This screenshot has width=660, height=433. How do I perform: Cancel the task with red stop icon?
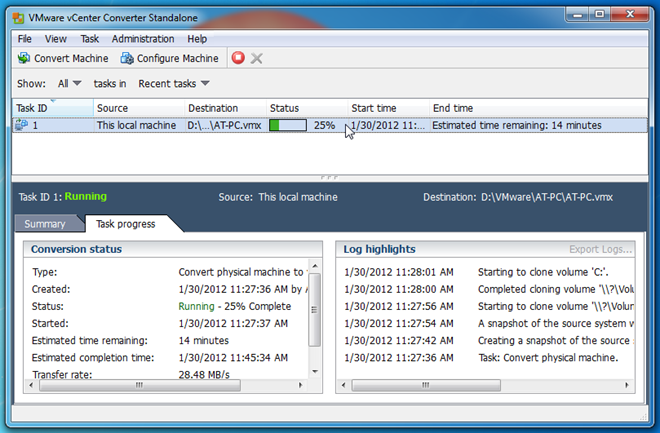pyautogui.click(x=238, y=58)
